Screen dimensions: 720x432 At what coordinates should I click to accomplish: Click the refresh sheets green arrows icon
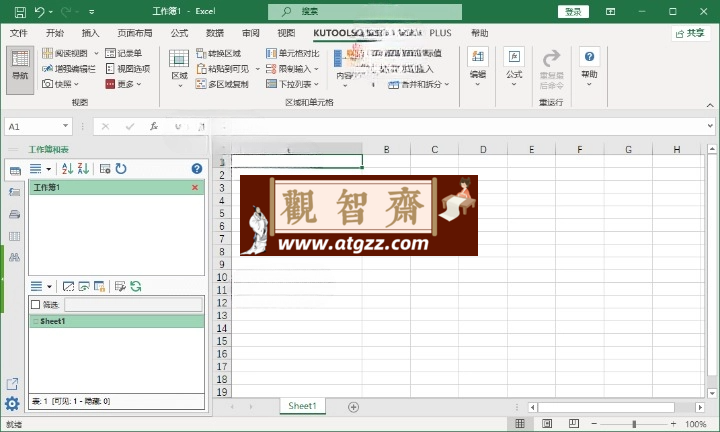pyautogui.click(x=135, y=286)
